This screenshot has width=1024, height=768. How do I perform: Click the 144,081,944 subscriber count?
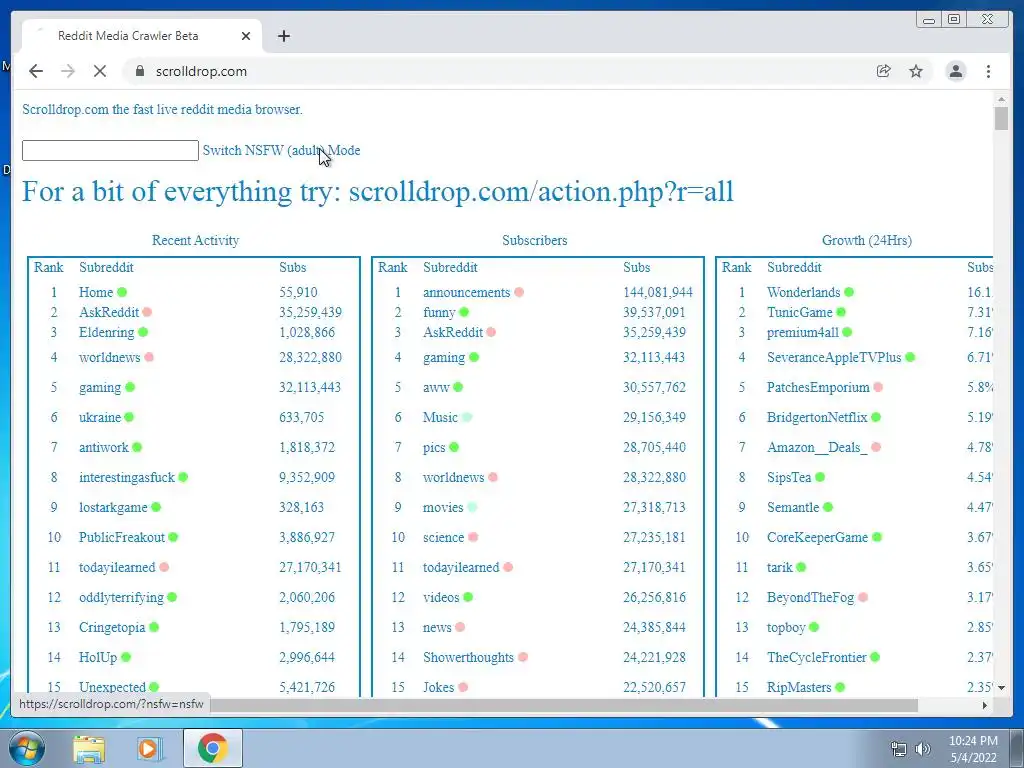[658, 292]
